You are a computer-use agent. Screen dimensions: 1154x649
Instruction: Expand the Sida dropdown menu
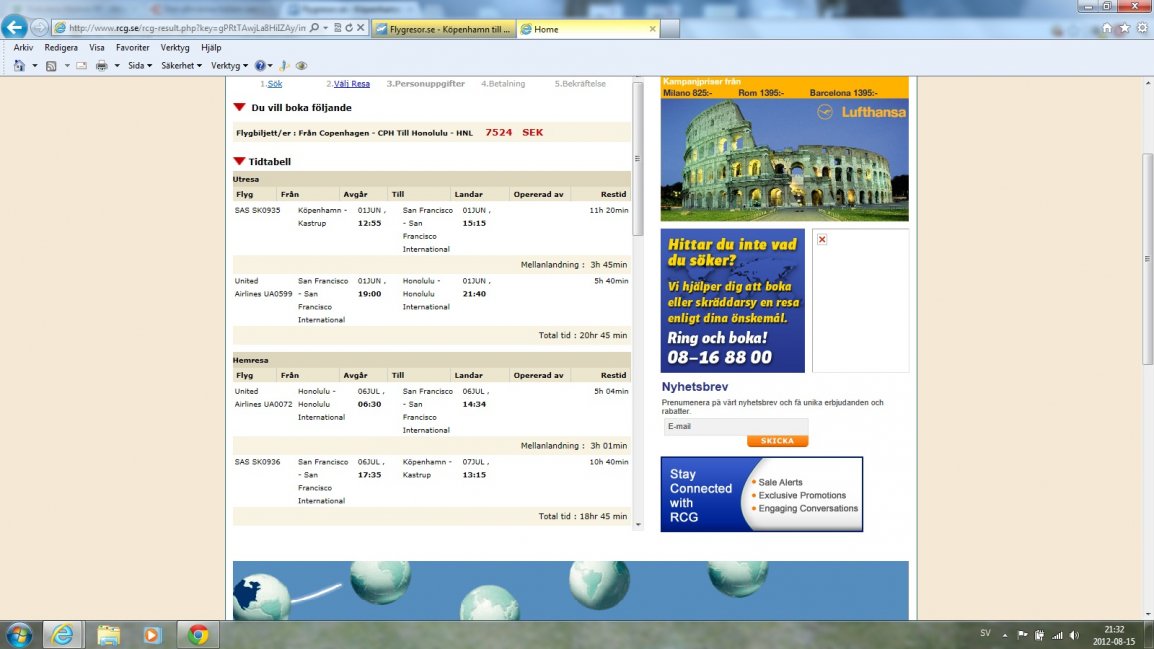139,65
